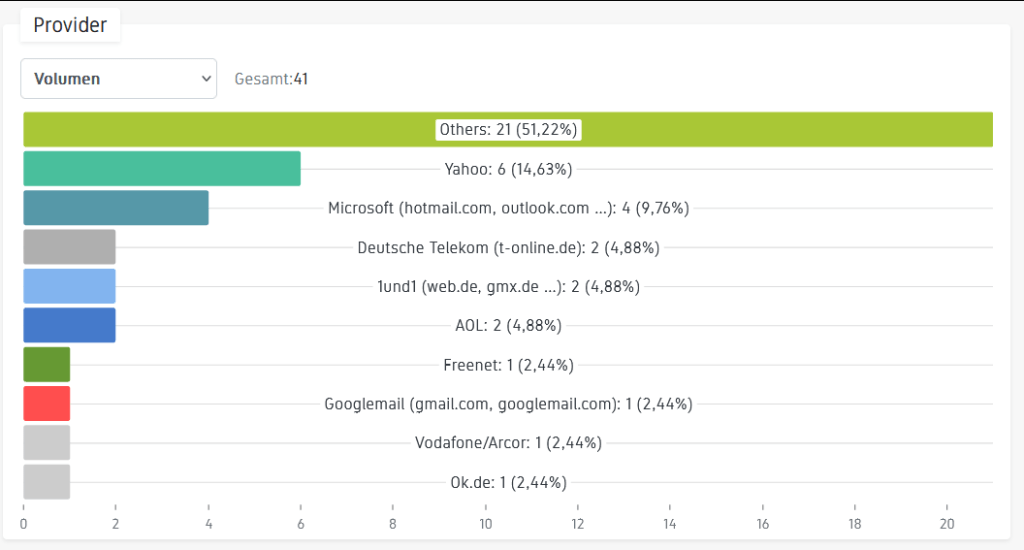Click the light blue 1und1 bar
The image size is (1024, 550).
coord(69,286)
